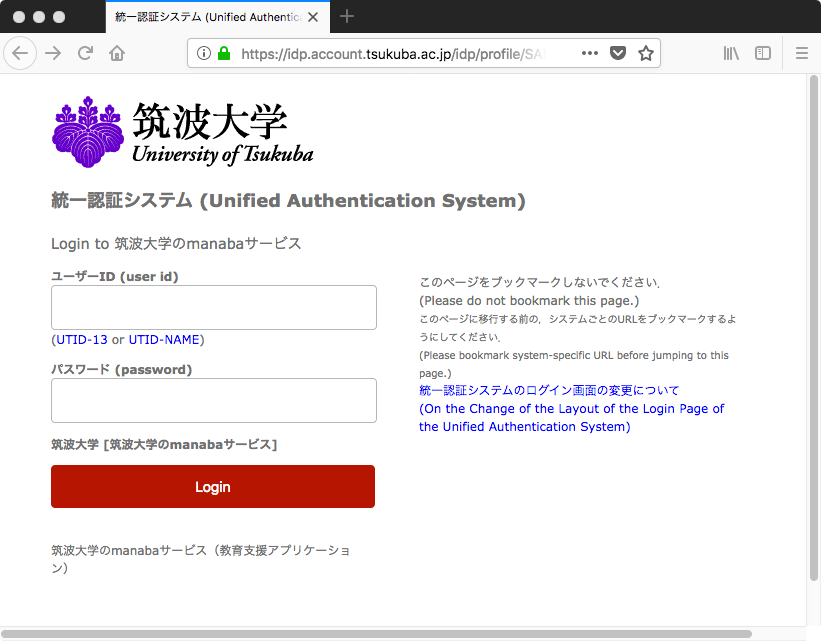Click the horizontal page scrollbar
Image resolution: width=821 pixels, height=641 pixels.
coord(376,634)
